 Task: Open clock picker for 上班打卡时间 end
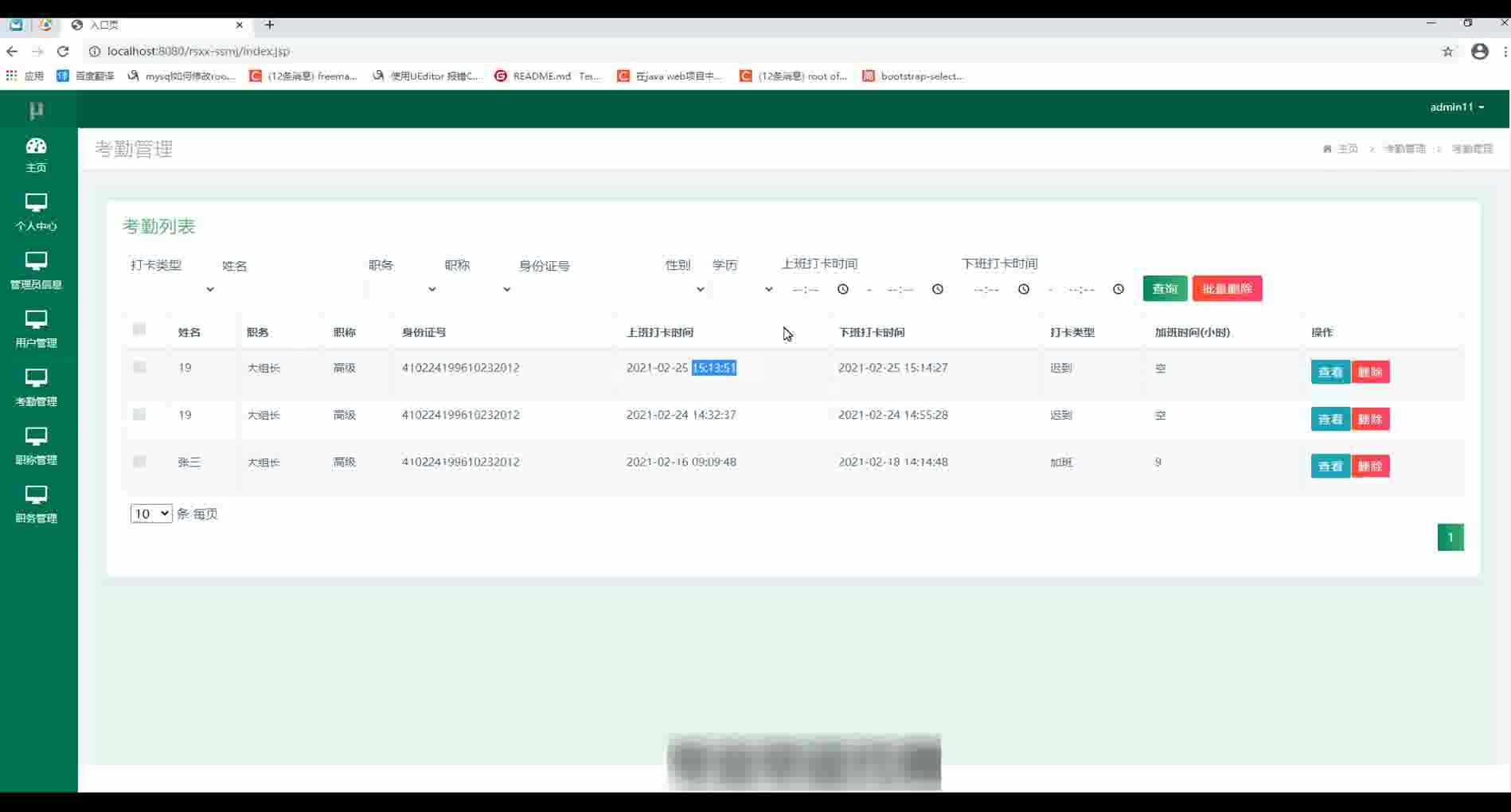point(938,289)
